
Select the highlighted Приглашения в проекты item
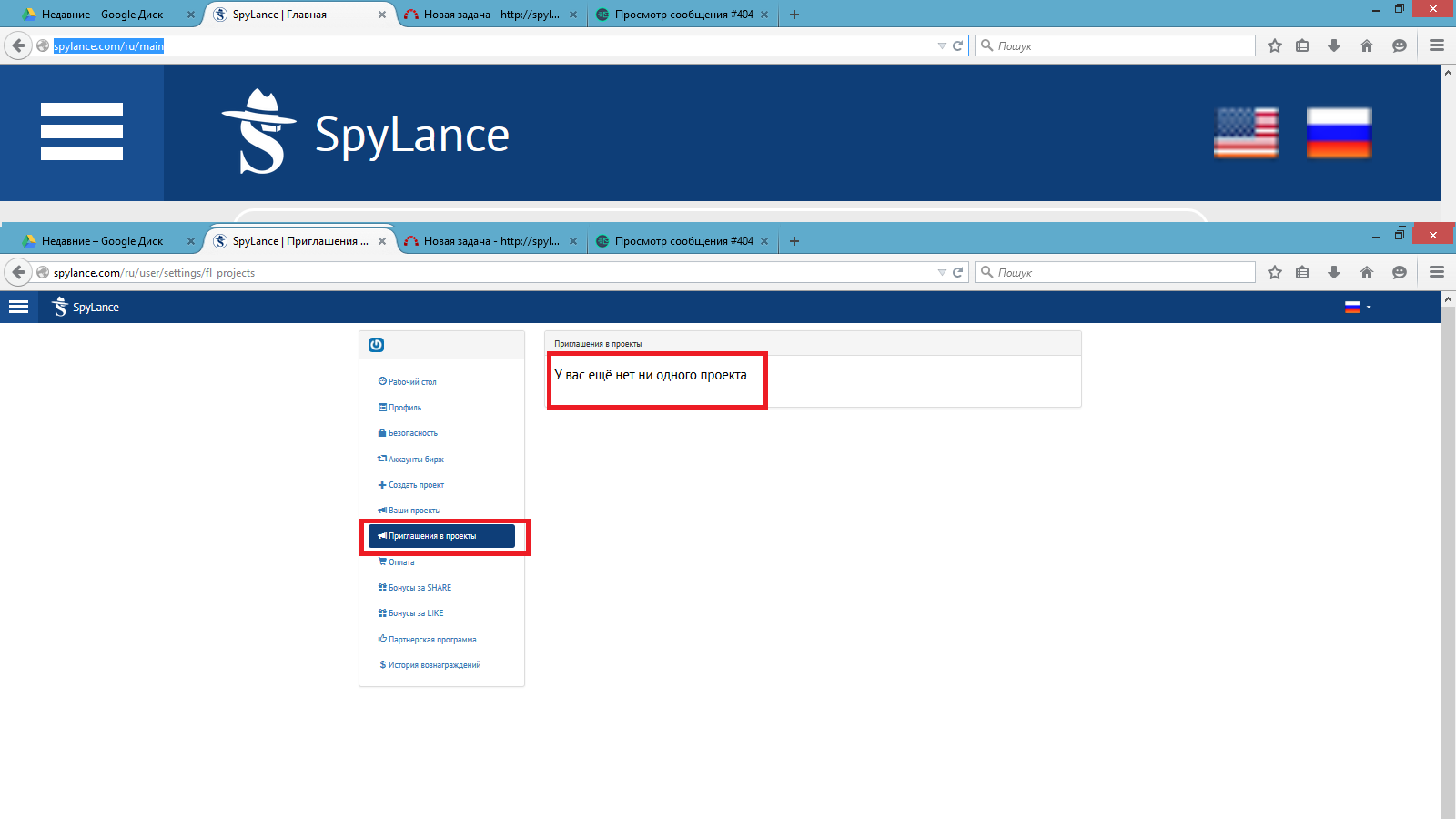(x=441, y=536)
